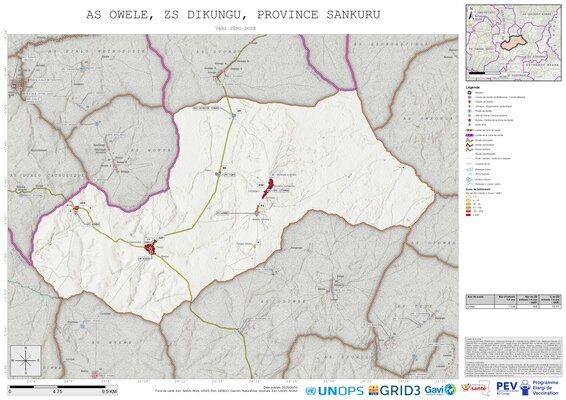Viewport: 566px width, 400px height.
Task: Click the darkest red building zone swatch
Action: coord(469,214)
